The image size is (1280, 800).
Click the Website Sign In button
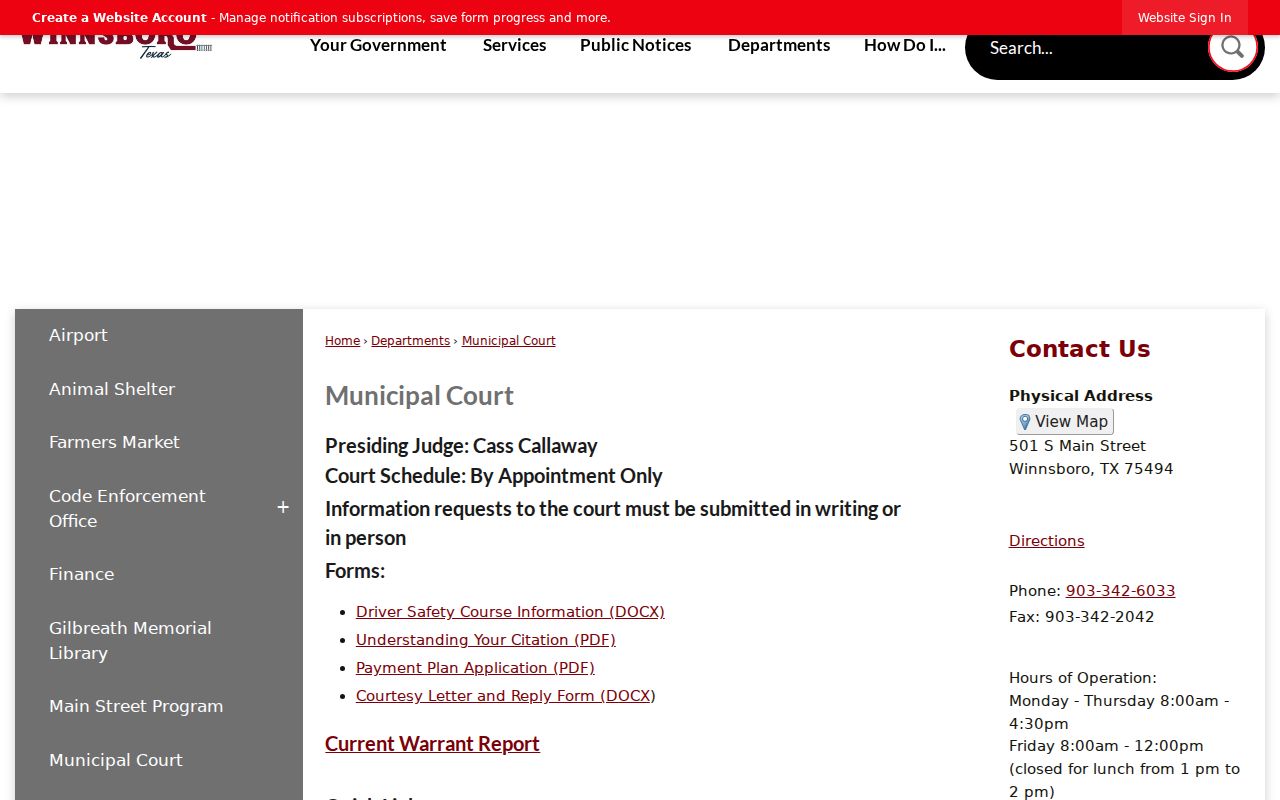pos(1185,18)
